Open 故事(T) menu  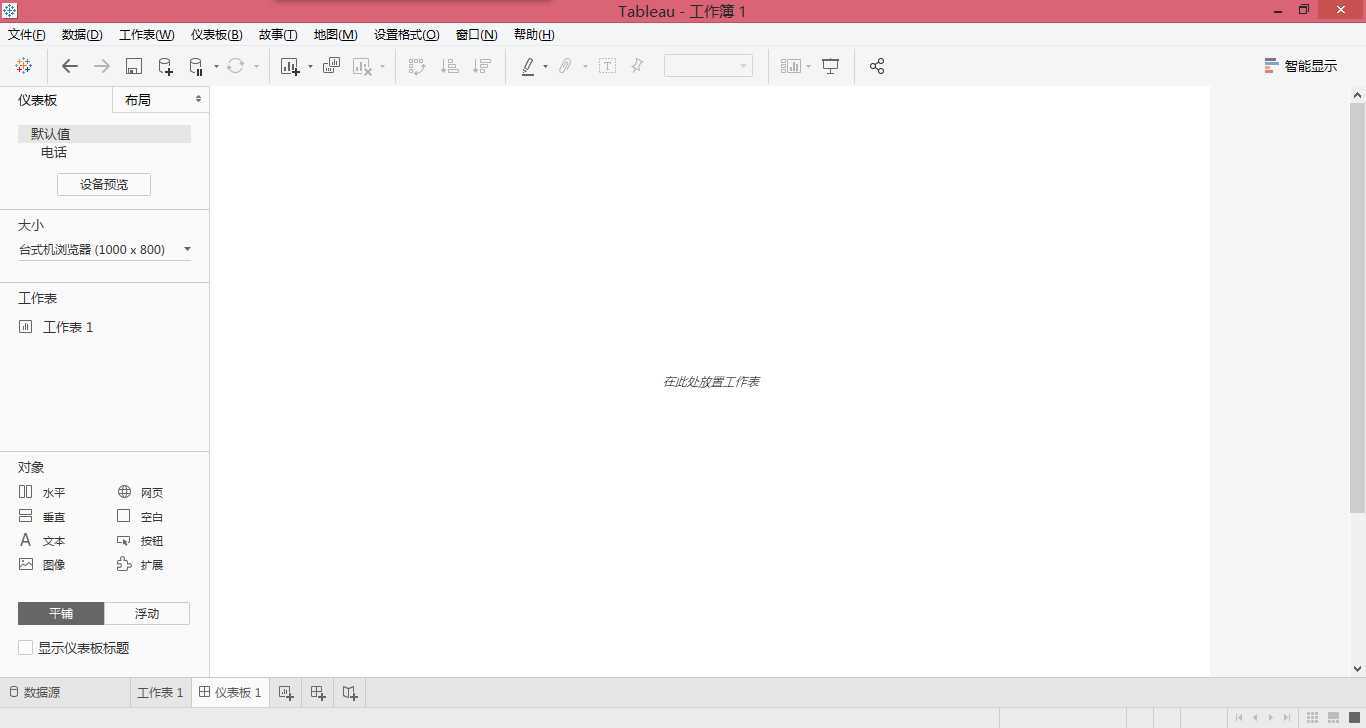pyautogui.click(x=278, y=34)
